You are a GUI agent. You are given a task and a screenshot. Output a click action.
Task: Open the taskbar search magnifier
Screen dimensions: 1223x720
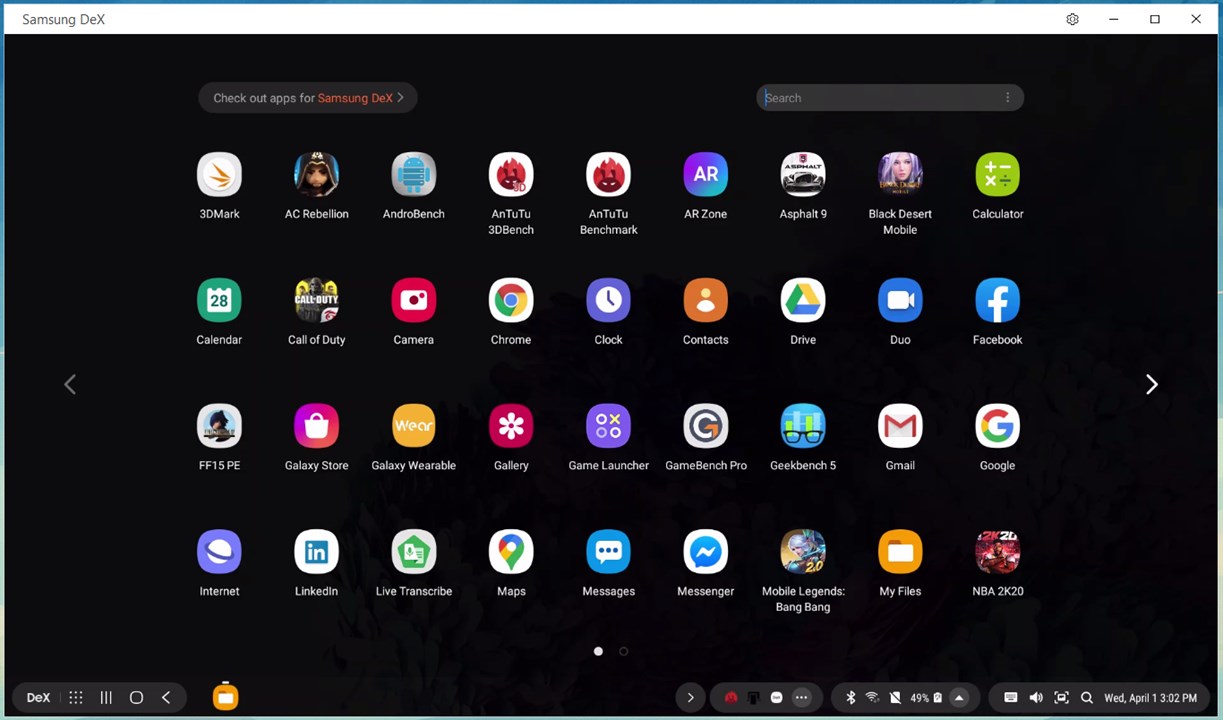pyautogui.click(x=1087, y=698)
